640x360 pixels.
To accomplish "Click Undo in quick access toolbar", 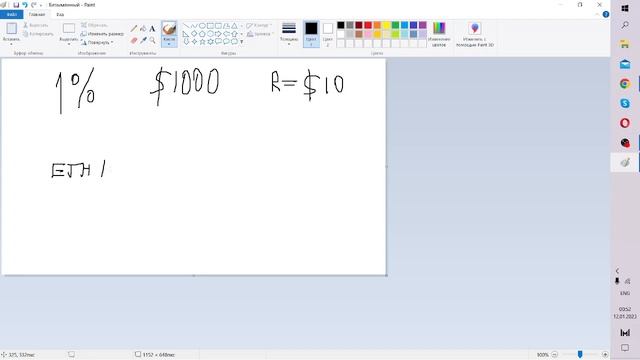I will click(25, 5).
